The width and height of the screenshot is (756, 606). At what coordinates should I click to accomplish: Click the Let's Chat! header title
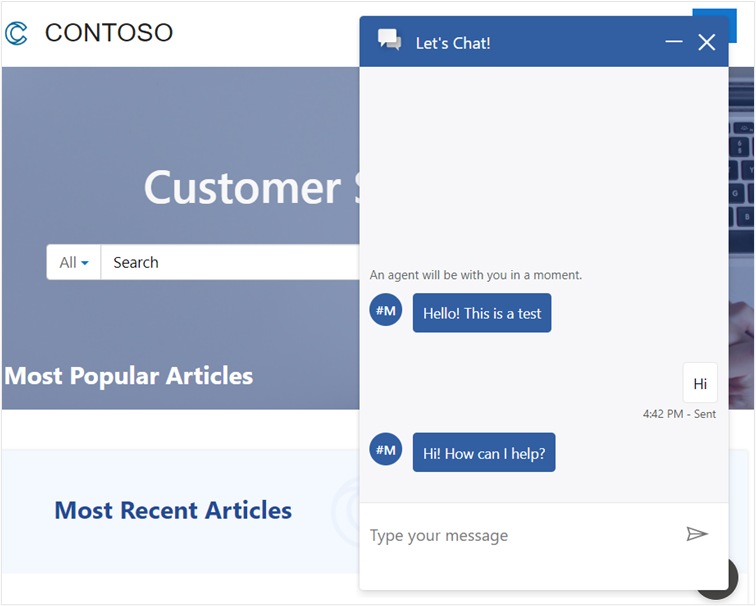click(453, 43)
